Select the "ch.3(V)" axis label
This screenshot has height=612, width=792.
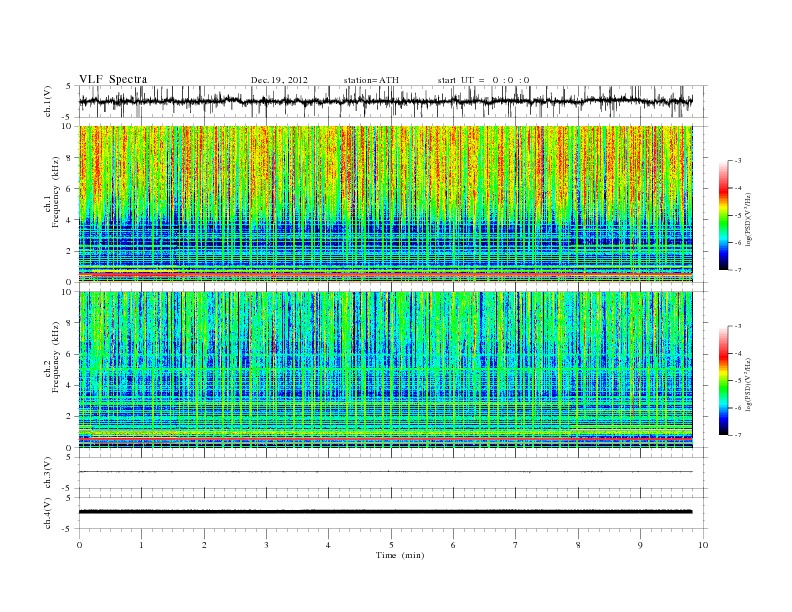click(x=48, y=473)
